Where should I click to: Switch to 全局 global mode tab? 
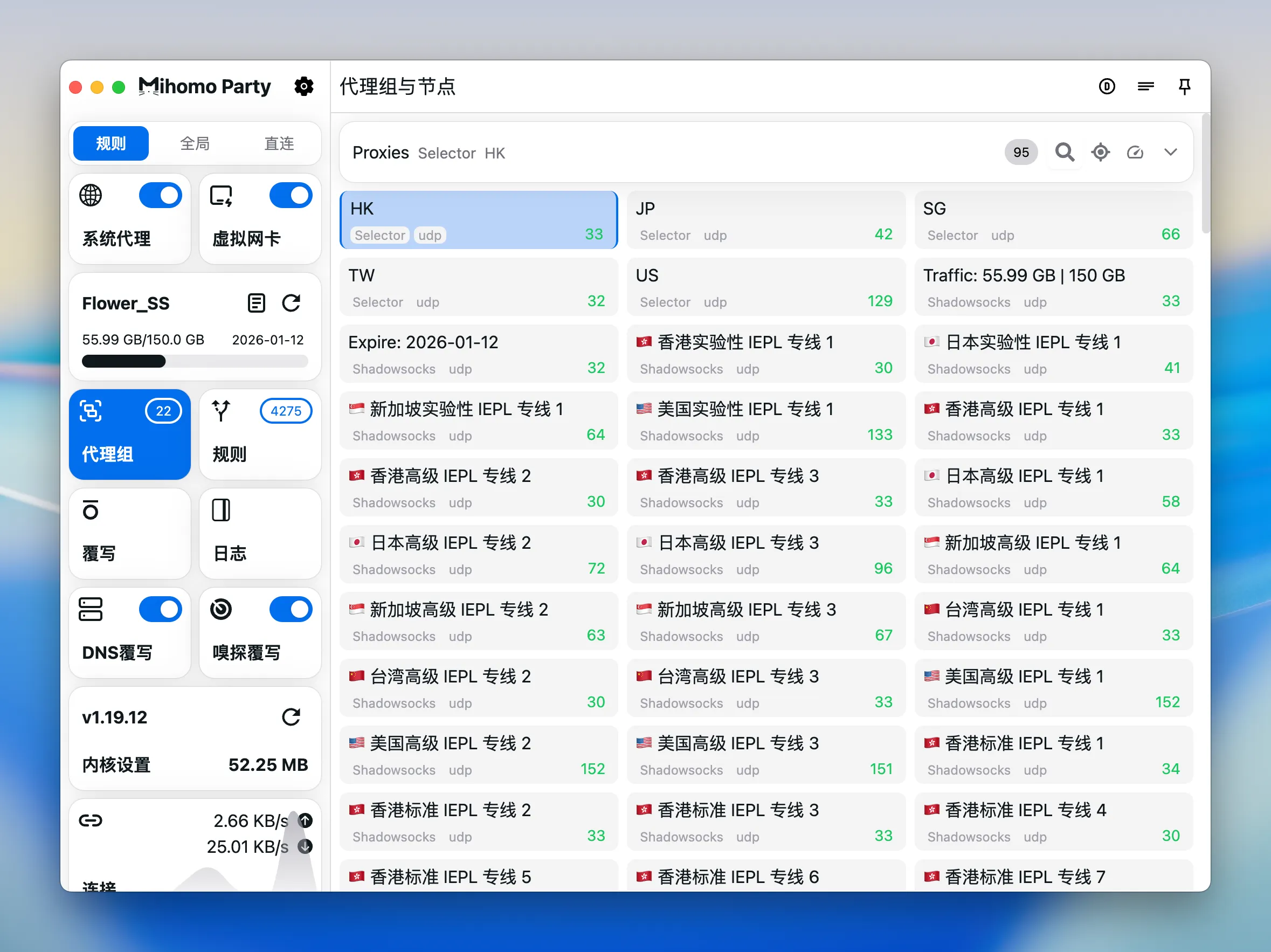tap(195, 143)
